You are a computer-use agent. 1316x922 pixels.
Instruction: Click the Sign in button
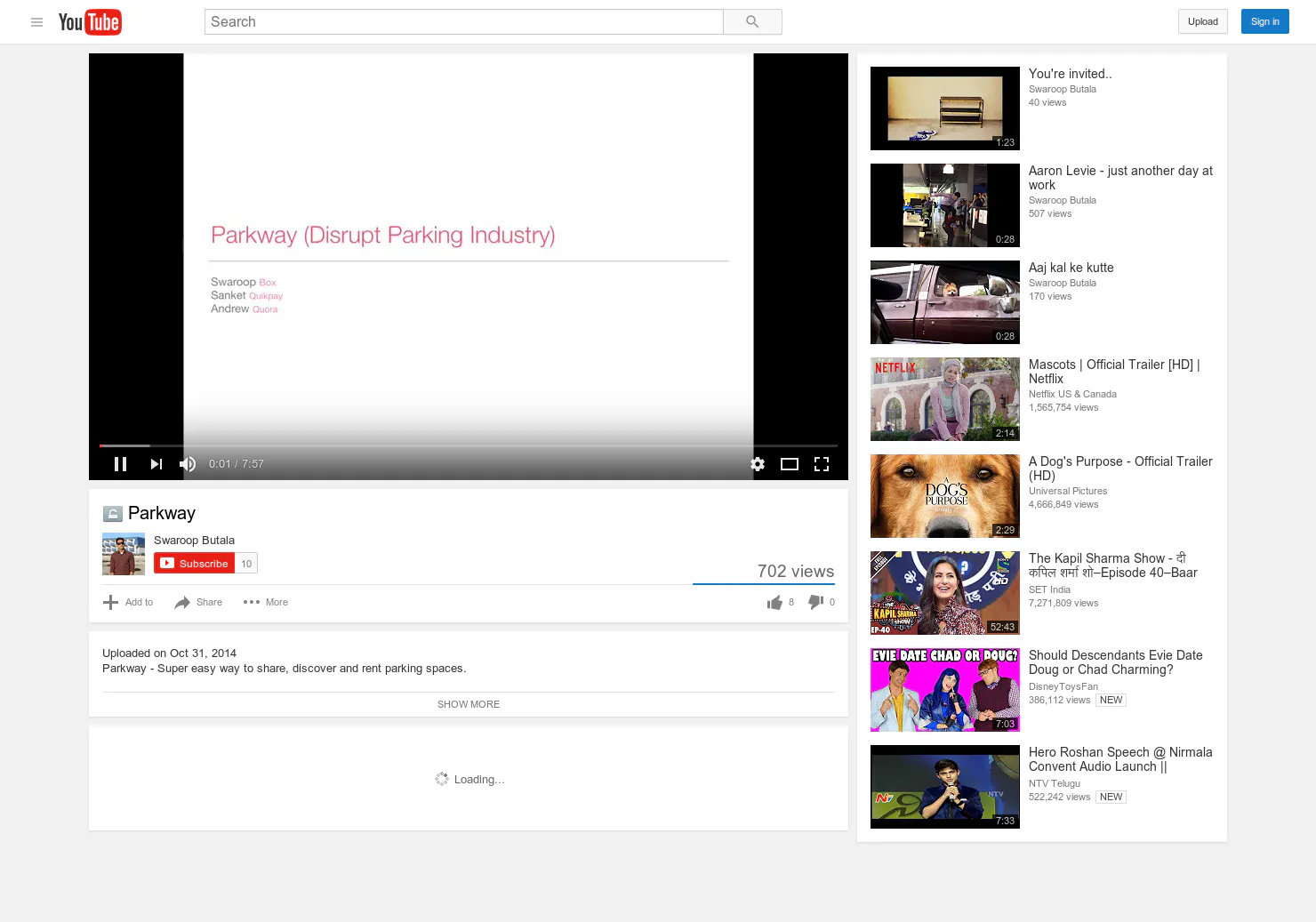(x=1264, y=22)
